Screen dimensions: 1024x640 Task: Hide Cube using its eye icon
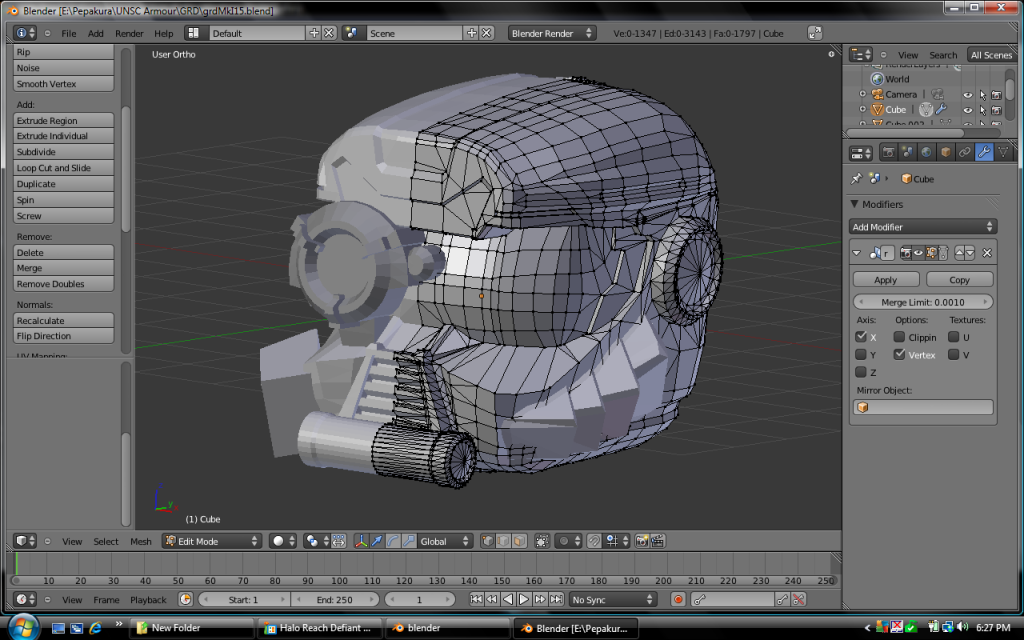968,110
